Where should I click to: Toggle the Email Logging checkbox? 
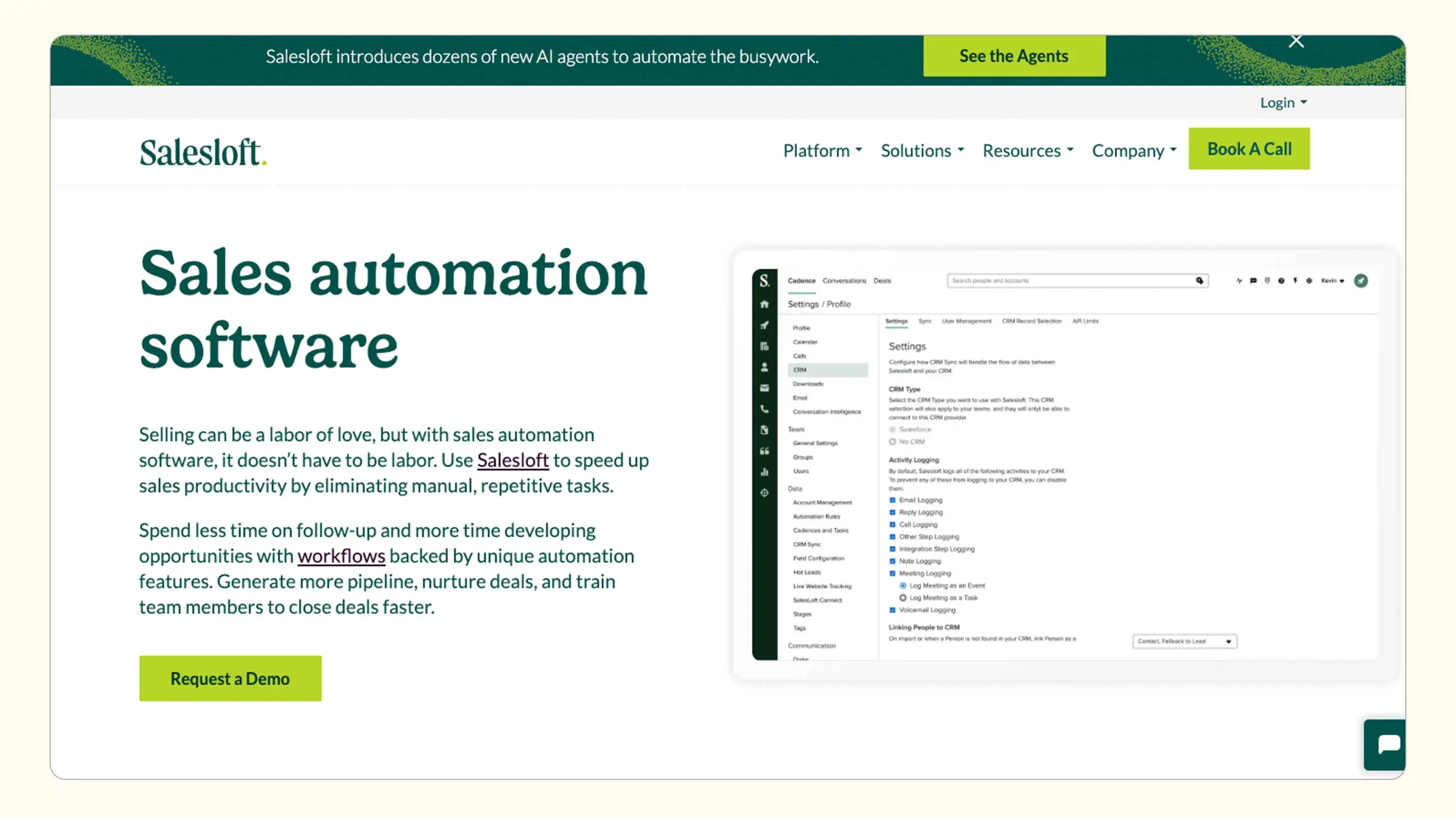pos(892,500)
